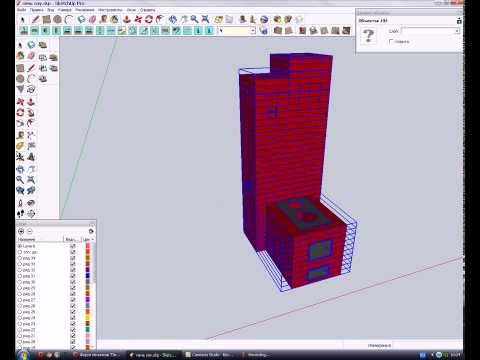Open the Инструменты menu
Viewport: 480px width, 360px height.
[x=110, y=10]
